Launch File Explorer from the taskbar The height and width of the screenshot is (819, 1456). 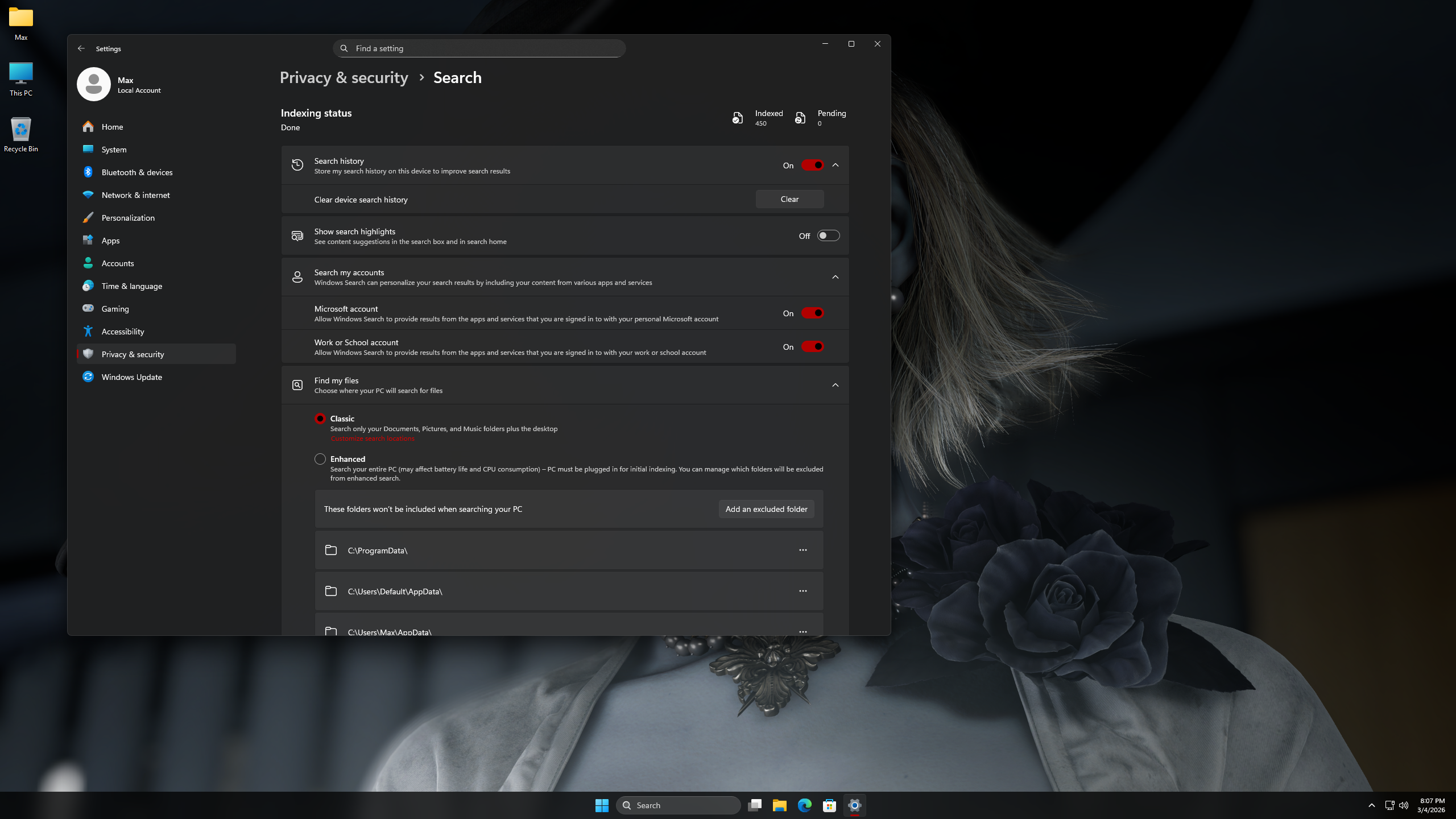pos(780,805)
